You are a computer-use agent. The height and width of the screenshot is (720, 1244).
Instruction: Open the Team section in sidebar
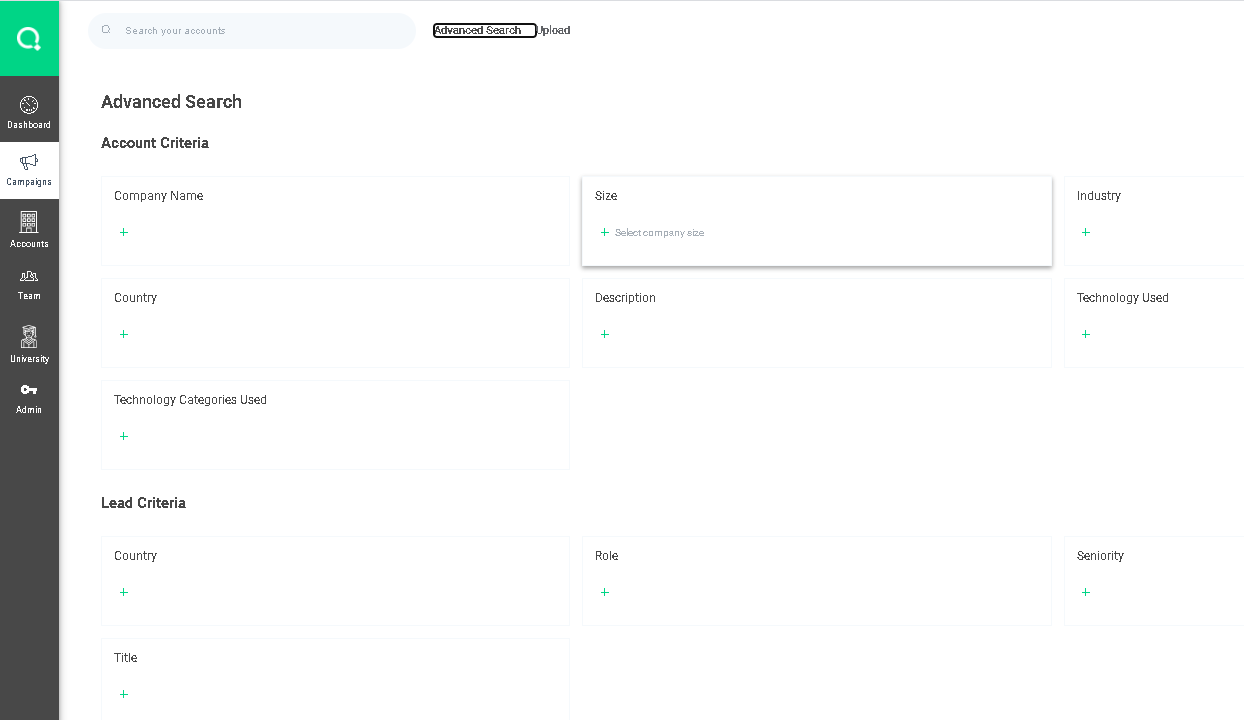(29, 284)
